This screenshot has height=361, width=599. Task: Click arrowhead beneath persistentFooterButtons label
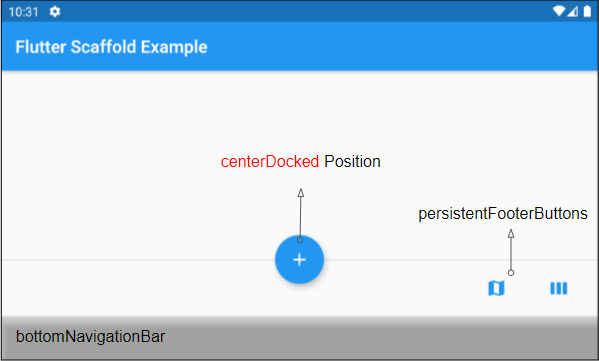click(511, 233)
